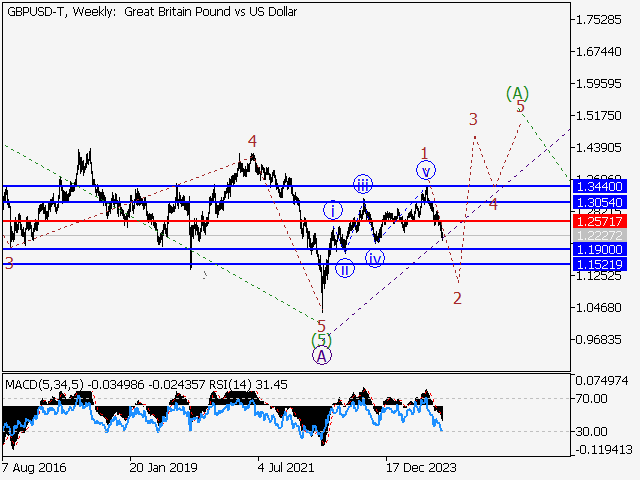Viewport: 640px width, 480px height.
Task: Click the 20 Jan 2019 date label
Action: (x=163, y=466)
